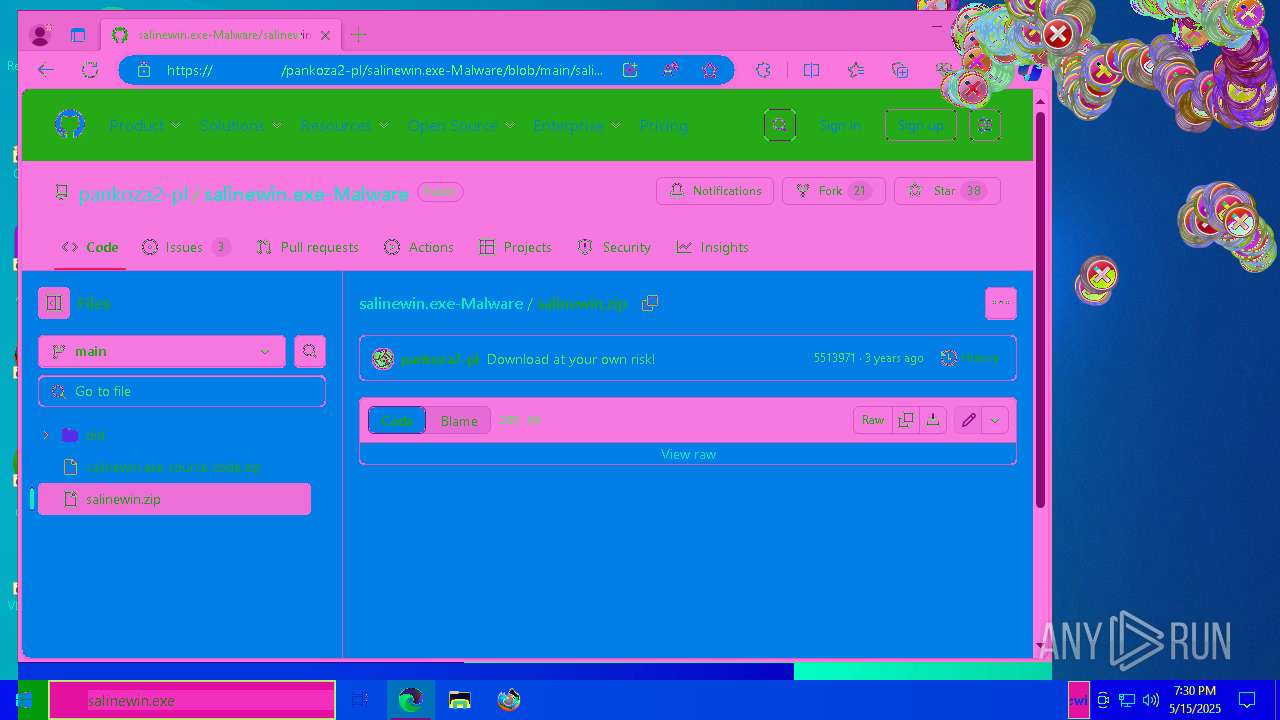Open the Edge profile icon
This screenshot has height=720, width=1280.
(40, 35)
